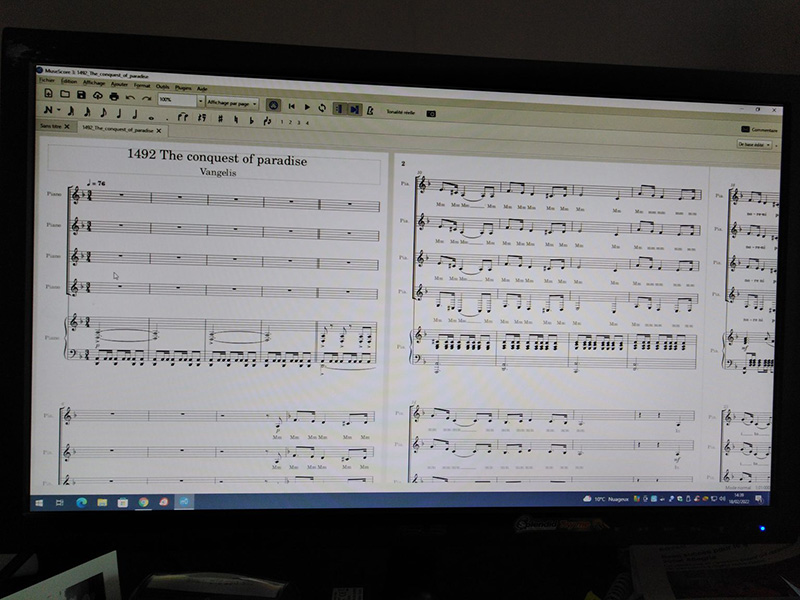Open the Affichage par page view dropdown
The width and height of the screenshot is (800, 600).
tap(232, 103)
